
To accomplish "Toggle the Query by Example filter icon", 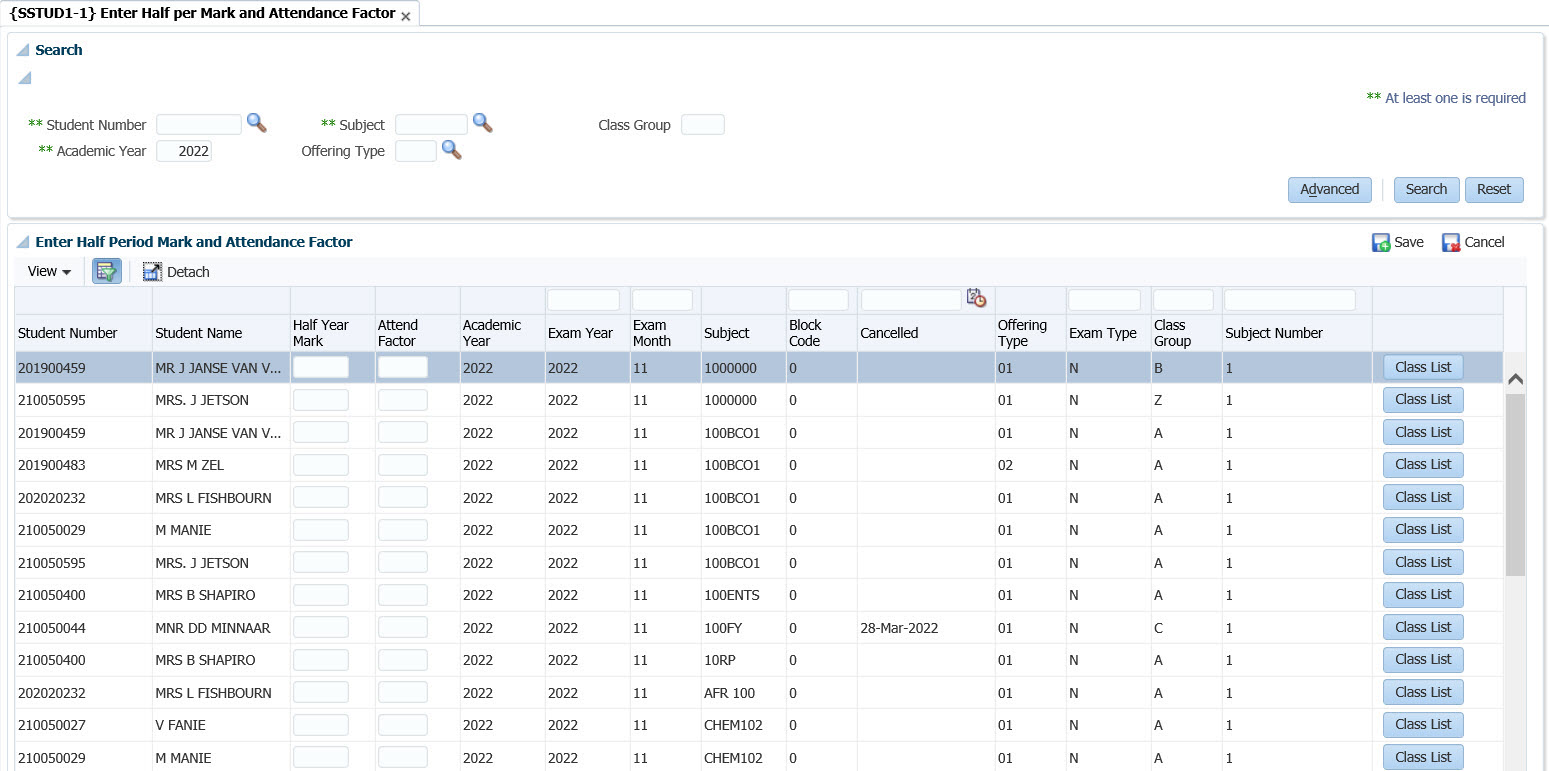I will tap(107, 271).
